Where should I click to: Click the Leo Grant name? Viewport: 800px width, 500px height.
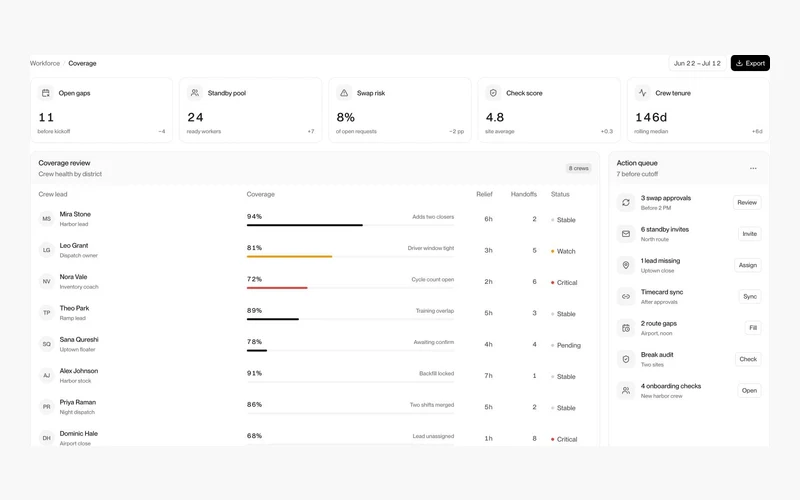point(74,245)
